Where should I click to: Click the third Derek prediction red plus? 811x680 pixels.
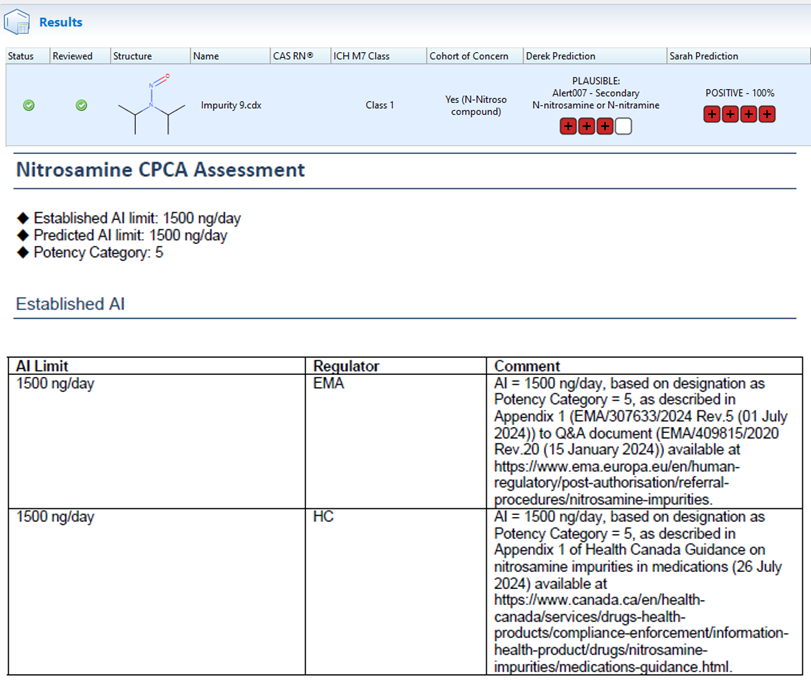click(605, 126)
